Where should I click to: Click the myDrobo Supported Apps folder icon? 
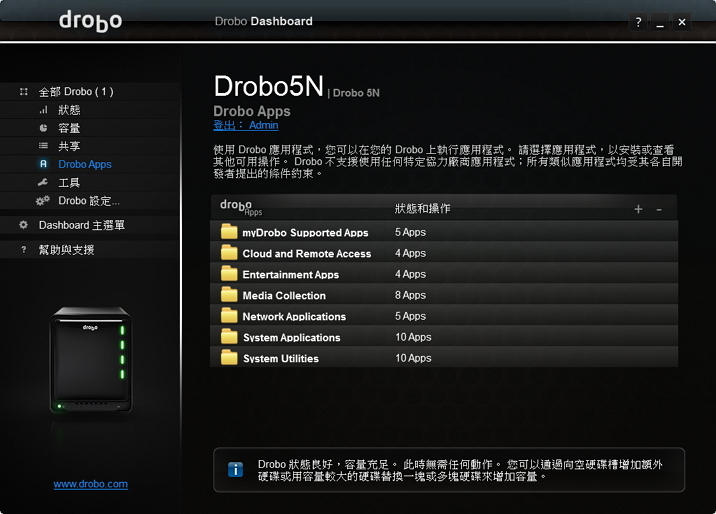click(229, 232)
